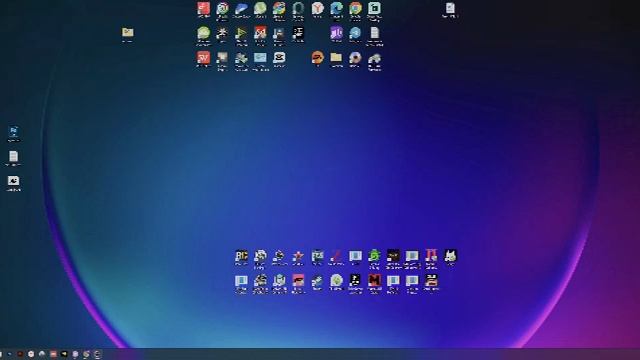This screenshot has width=640, height=360.
Task: Click the pink square icon on the taskbar
Action: pos(53,354)
